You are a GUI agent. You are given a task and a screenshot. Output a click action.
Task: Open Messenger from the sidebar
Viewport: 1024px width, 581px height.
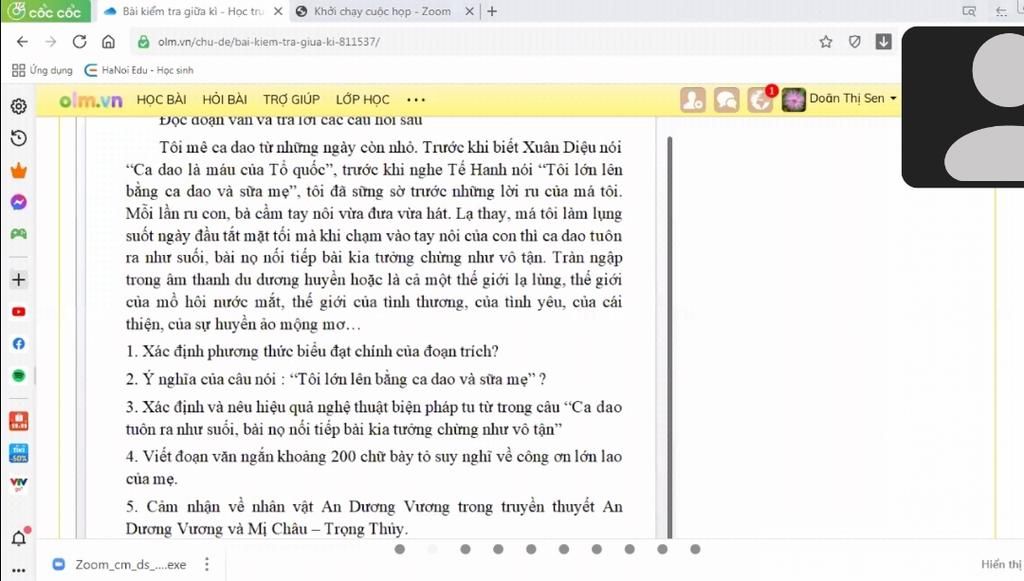click(18, 202)
